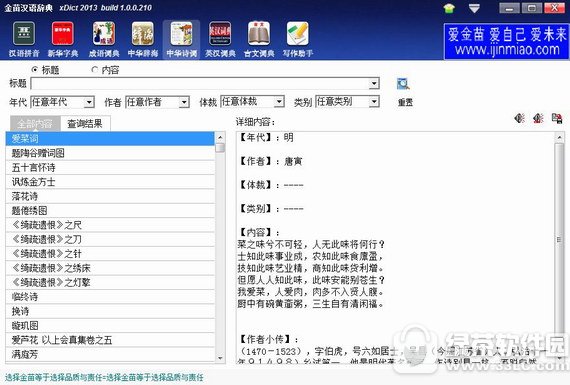Open the 写作助手 writing assistant
570x385 pixels.
tap(298, 40)
